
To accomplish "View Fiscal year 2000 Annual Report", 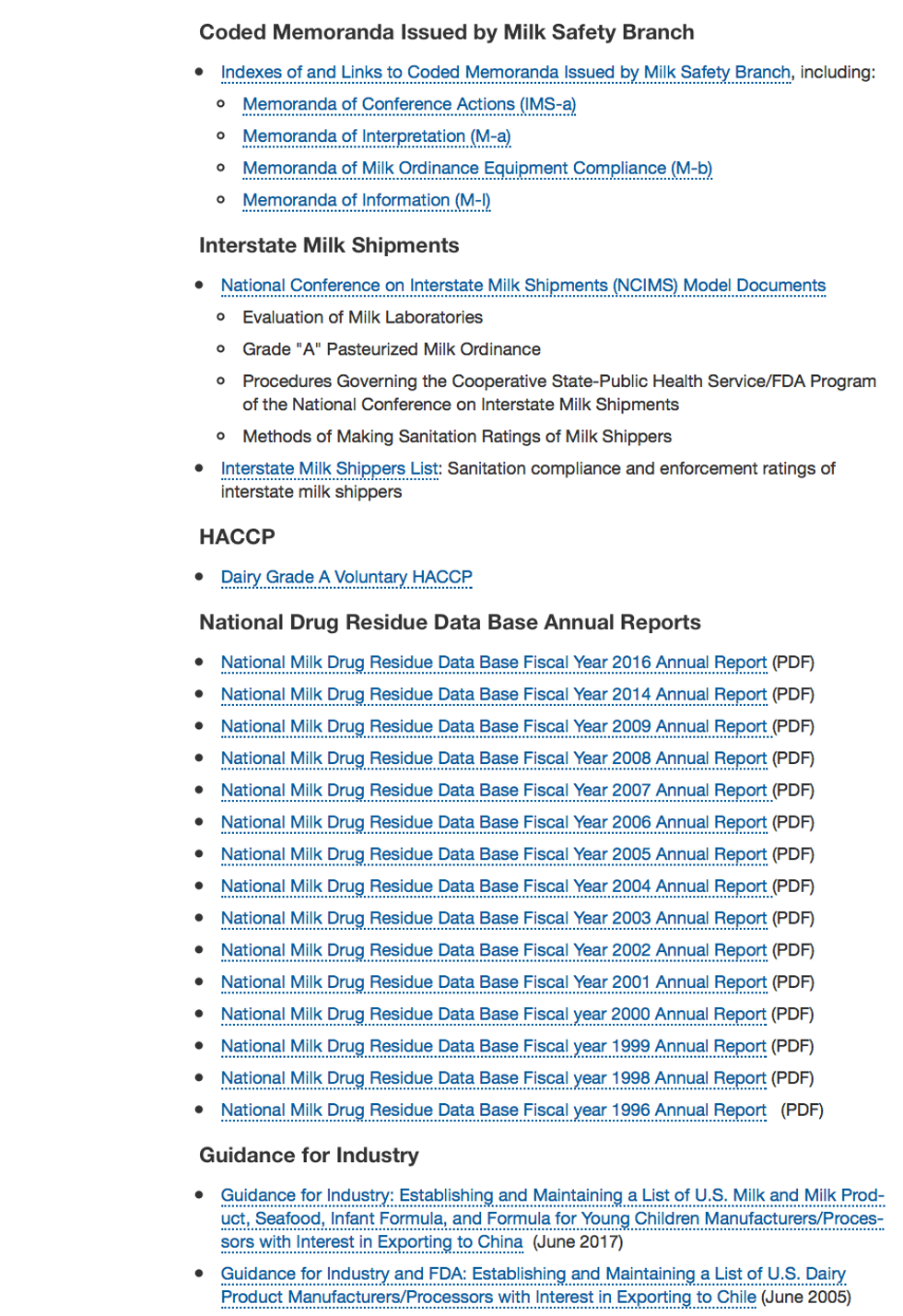I will point(493,1015).
